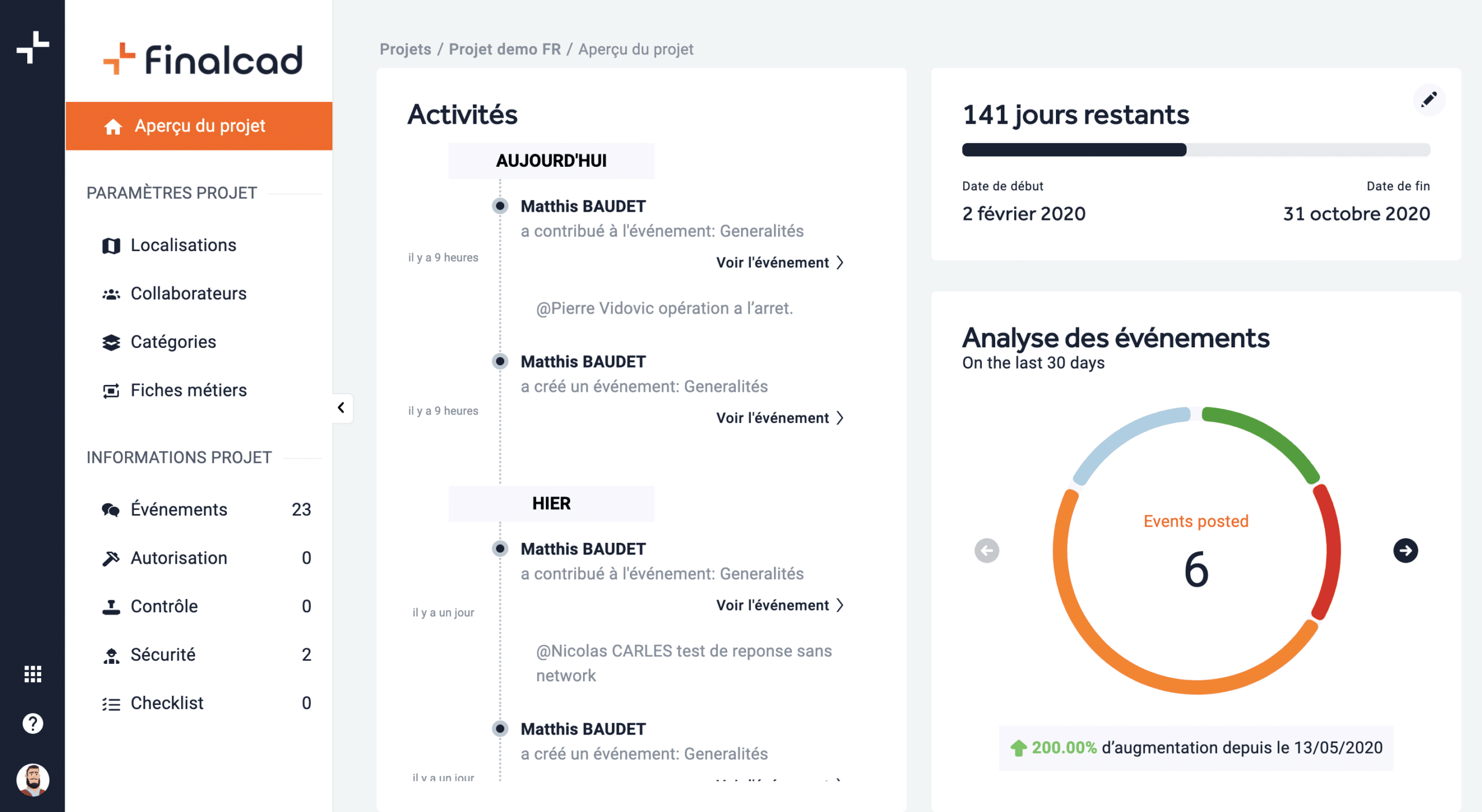Navigate to Projets breadcrumb
The height and width of the screenshot is (812, 1482).
pyautogui.click(x=405, y=49)
